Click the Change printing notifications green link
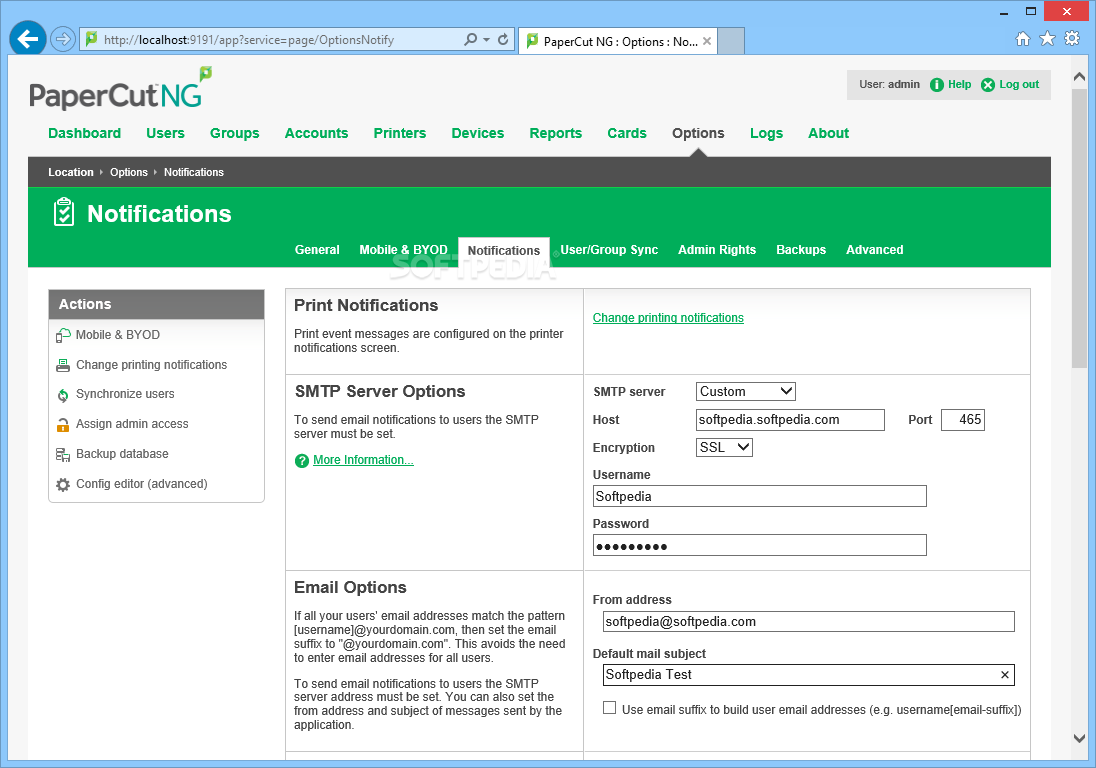 point(668,317)
